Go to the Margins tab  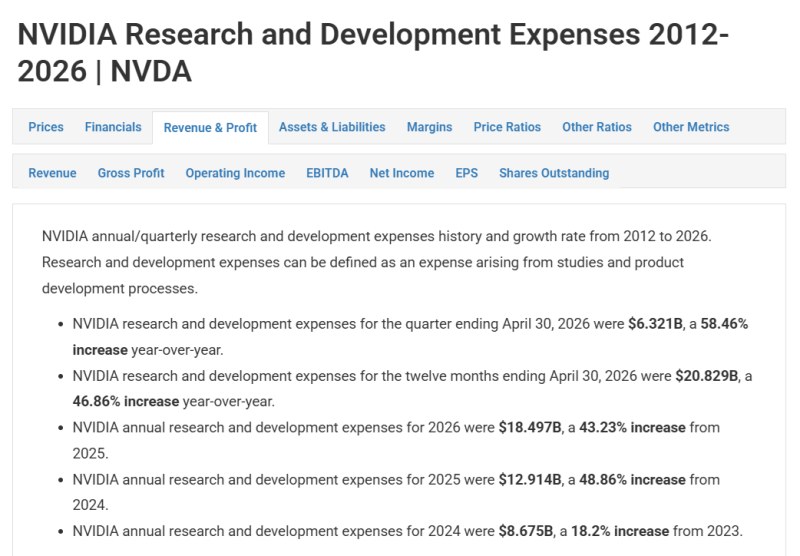(430, 127)
